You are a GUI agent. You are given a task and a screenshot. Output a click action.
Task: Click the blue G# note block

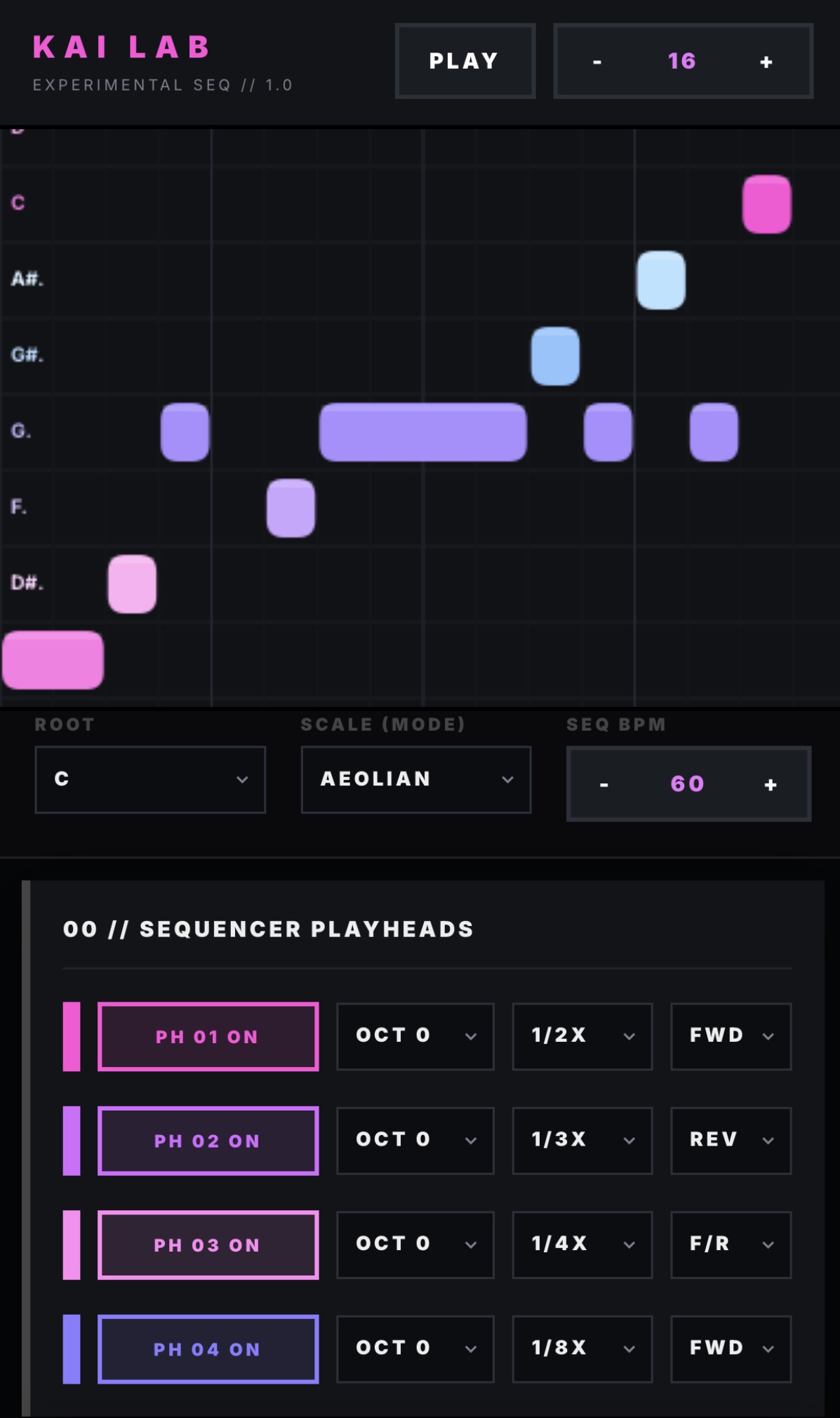coord(555,356)
